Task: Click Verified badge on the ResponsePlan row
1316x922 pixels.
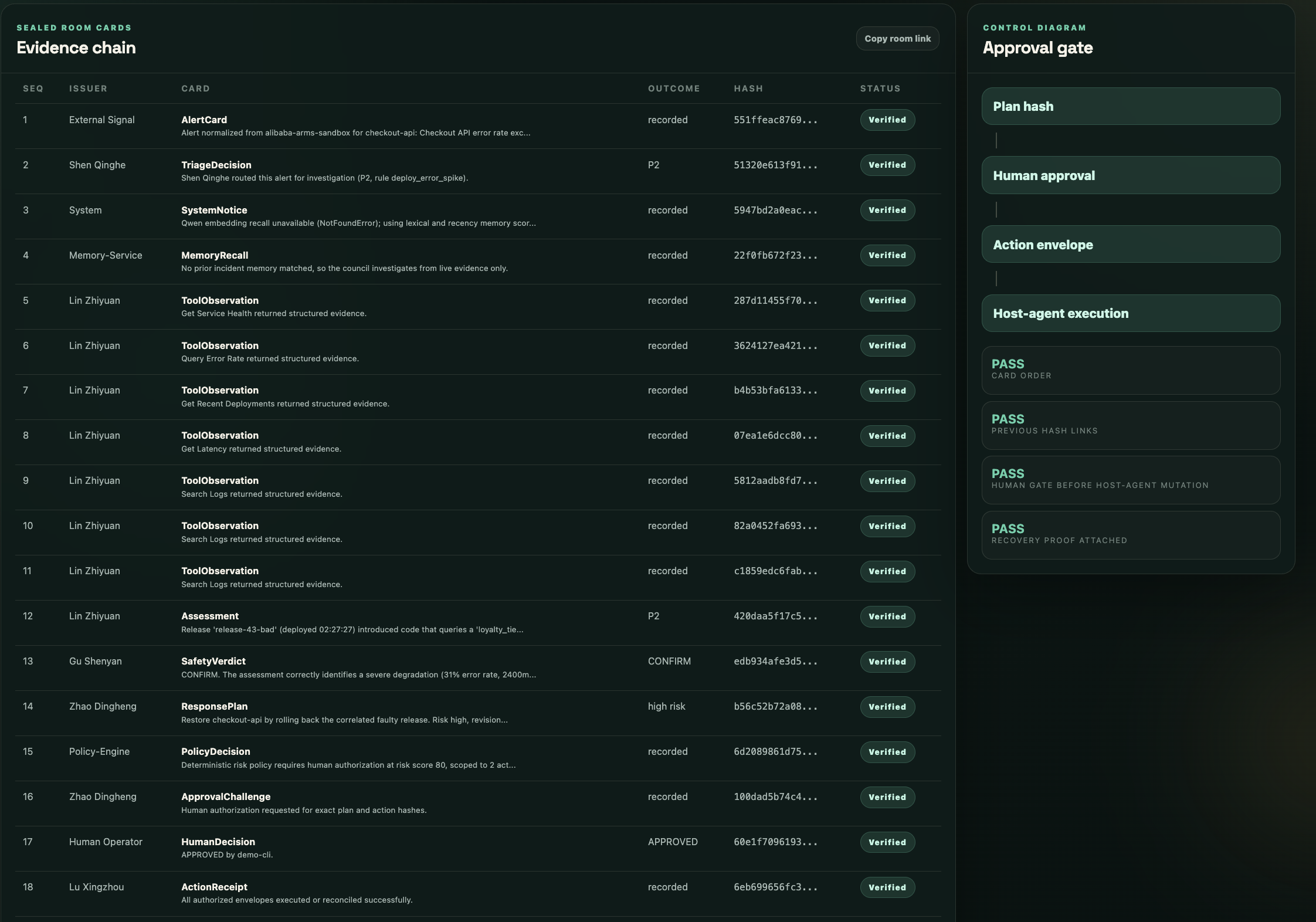Action: click(x=887, y=707)
